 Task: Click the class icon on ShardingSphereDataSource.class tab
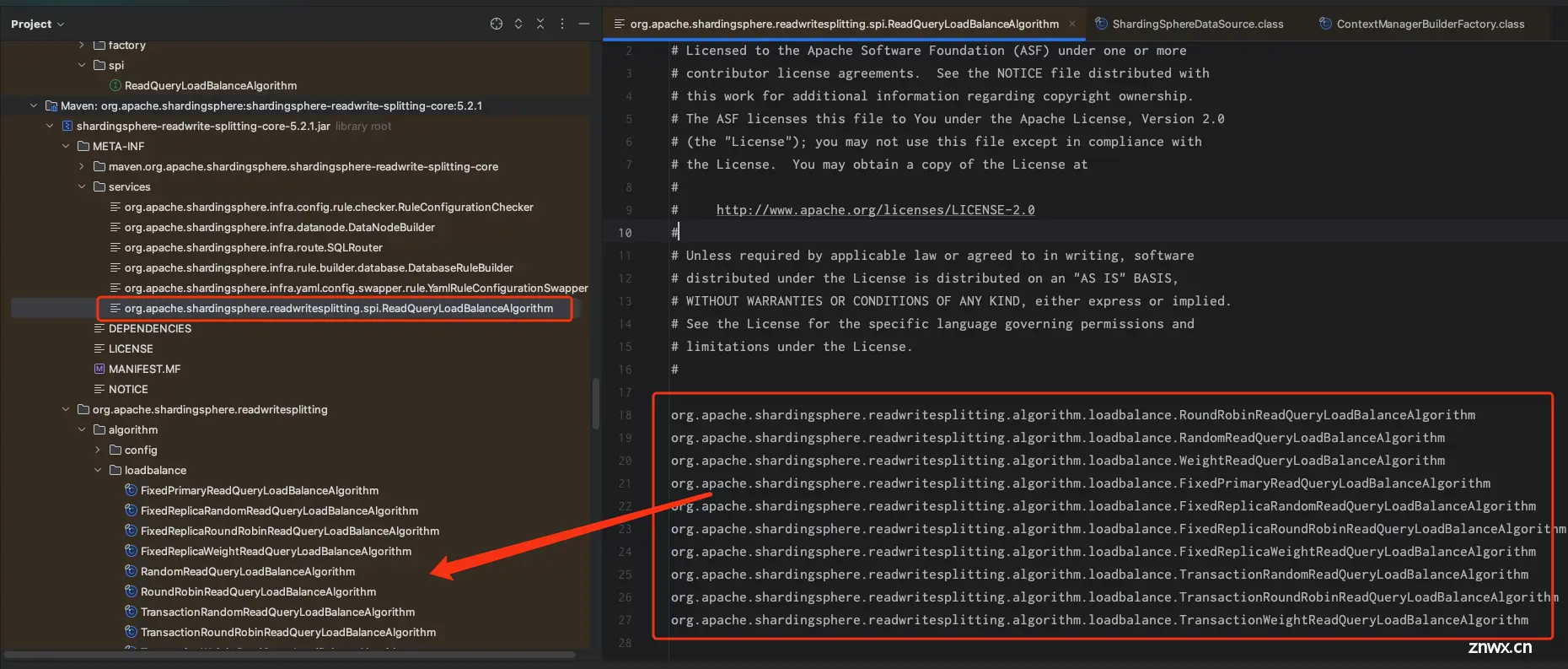1101,24
